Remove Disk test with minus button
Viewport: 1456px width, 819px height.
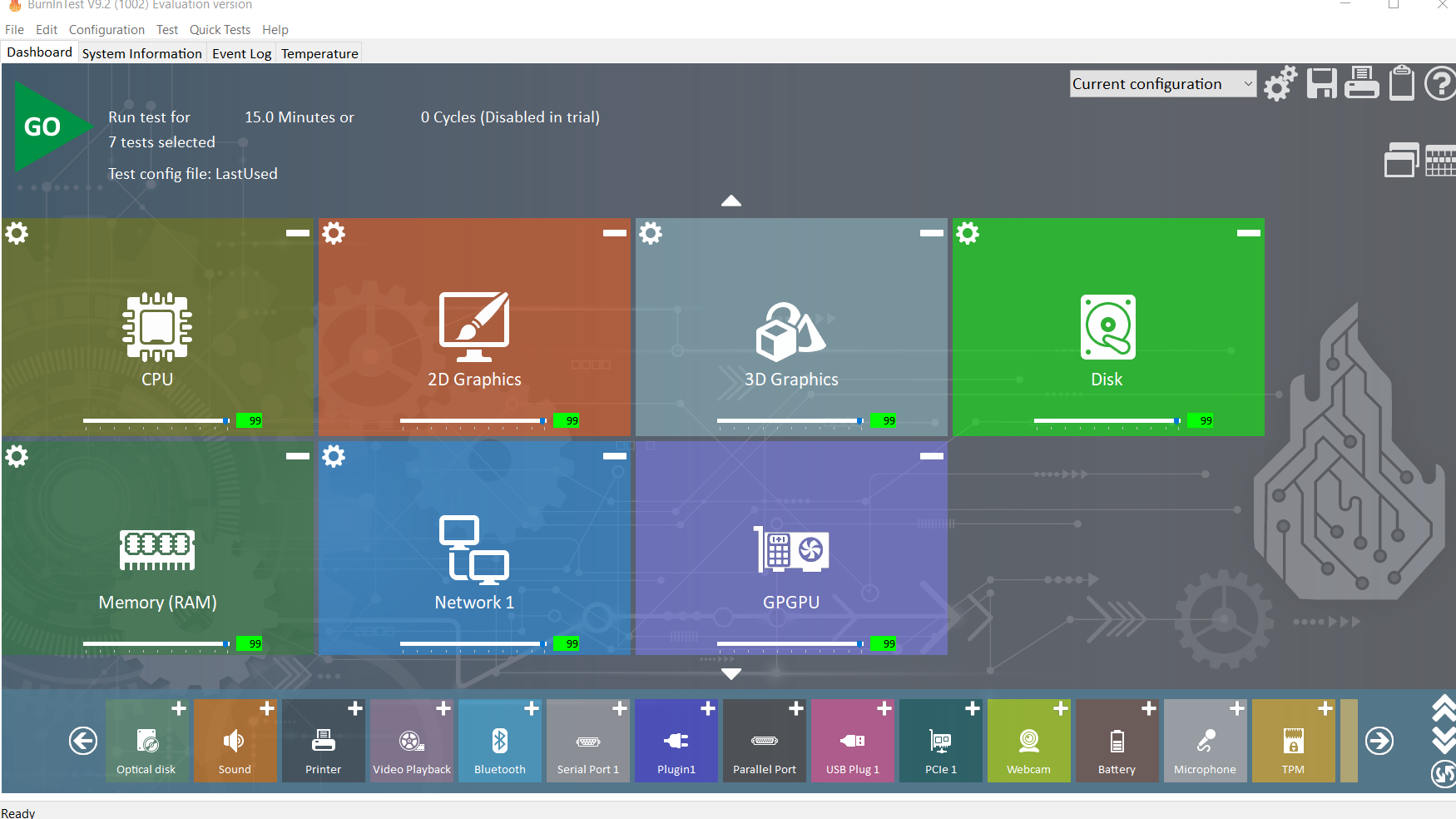[1248, 233]
